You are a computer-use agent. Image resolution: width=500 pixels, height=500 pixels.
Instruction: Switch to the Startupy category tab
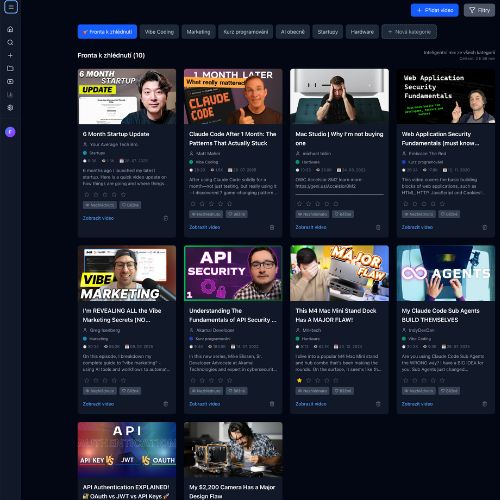[328, 32]
